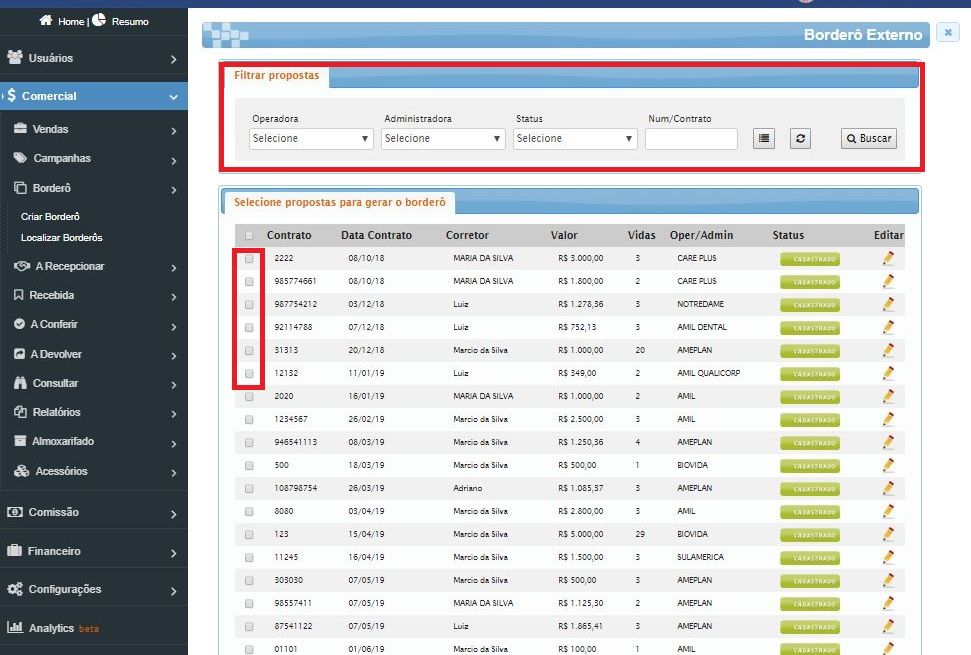Expand the Status filter dropdown
The width and height of the screenshot is (971, 655).
[x=575, y=138]
